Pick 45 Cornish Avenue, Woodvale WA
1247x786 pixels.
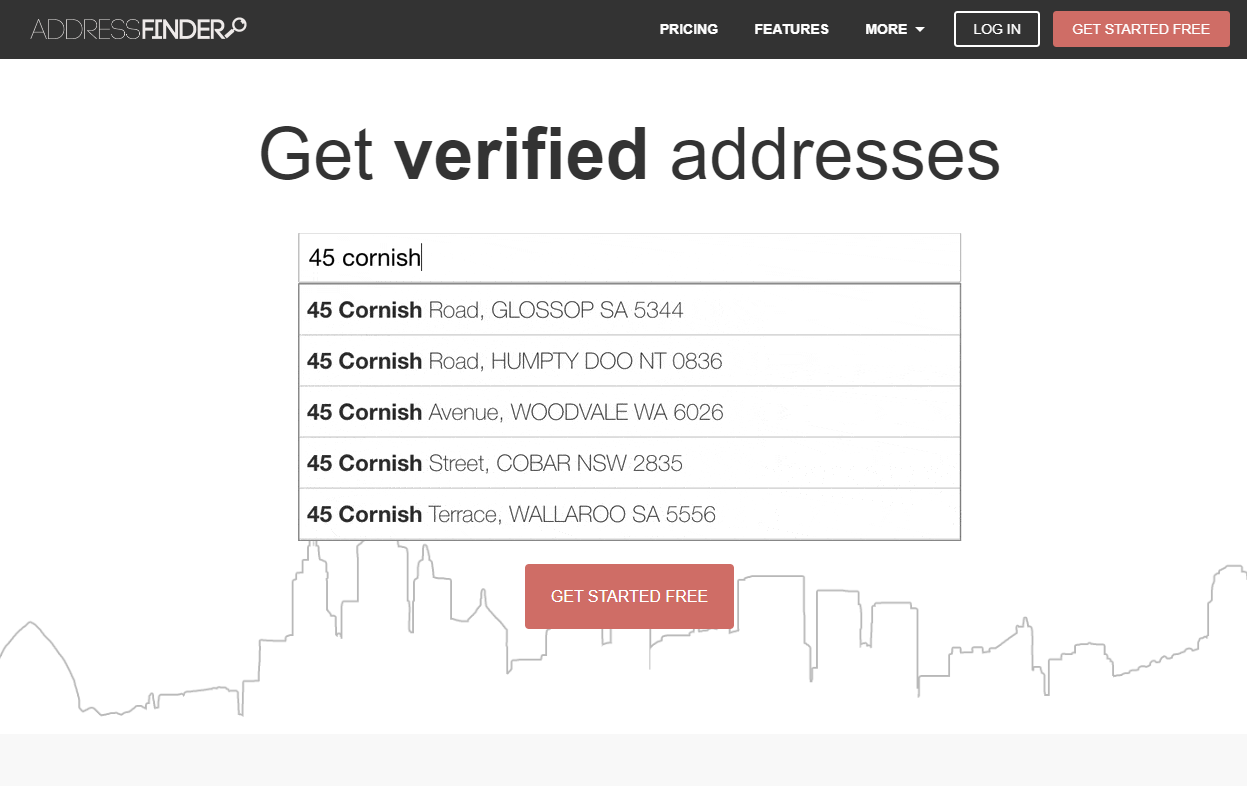pos(629,412)
